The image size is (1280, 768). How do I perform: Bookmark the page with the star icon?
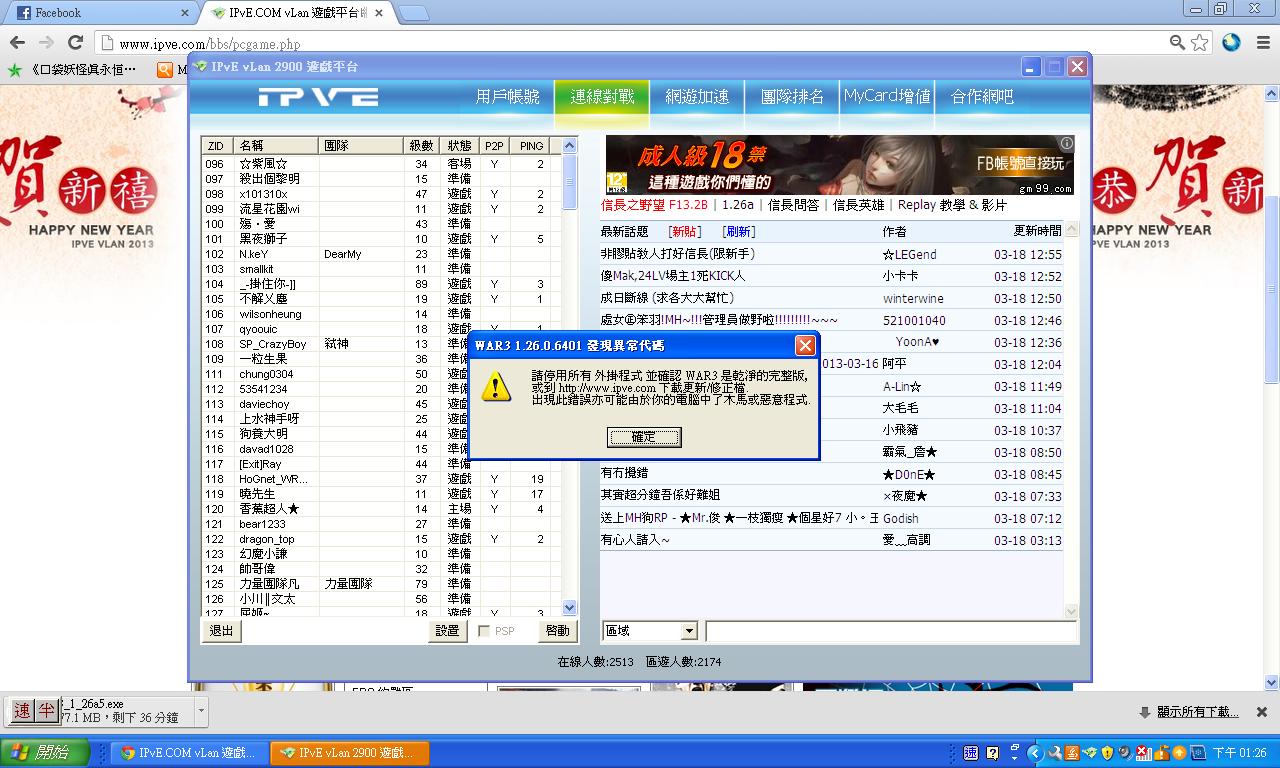(1199, 43)
